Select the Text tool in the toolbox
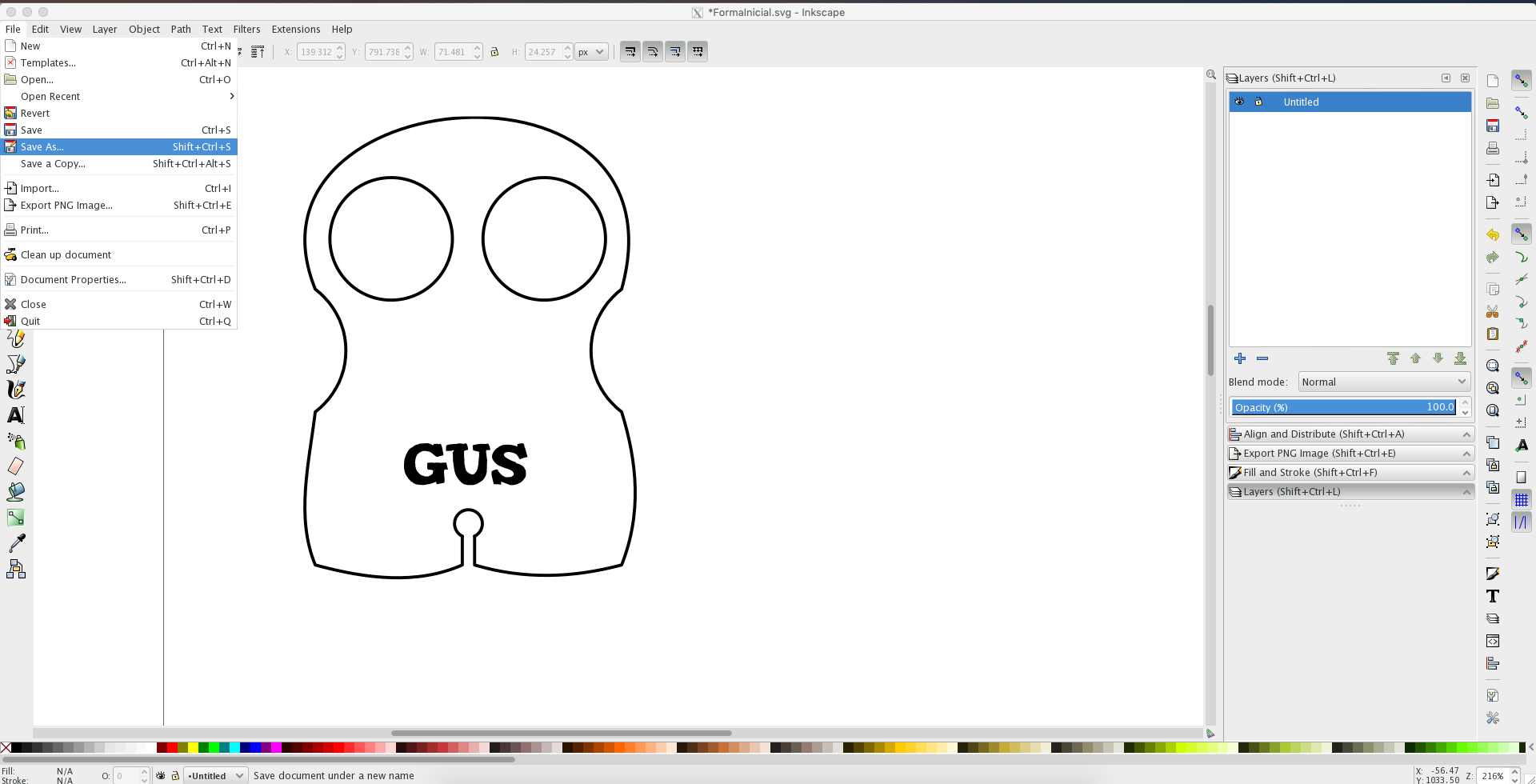Viewport: 1536px width, 784px height. click(16, 415)
